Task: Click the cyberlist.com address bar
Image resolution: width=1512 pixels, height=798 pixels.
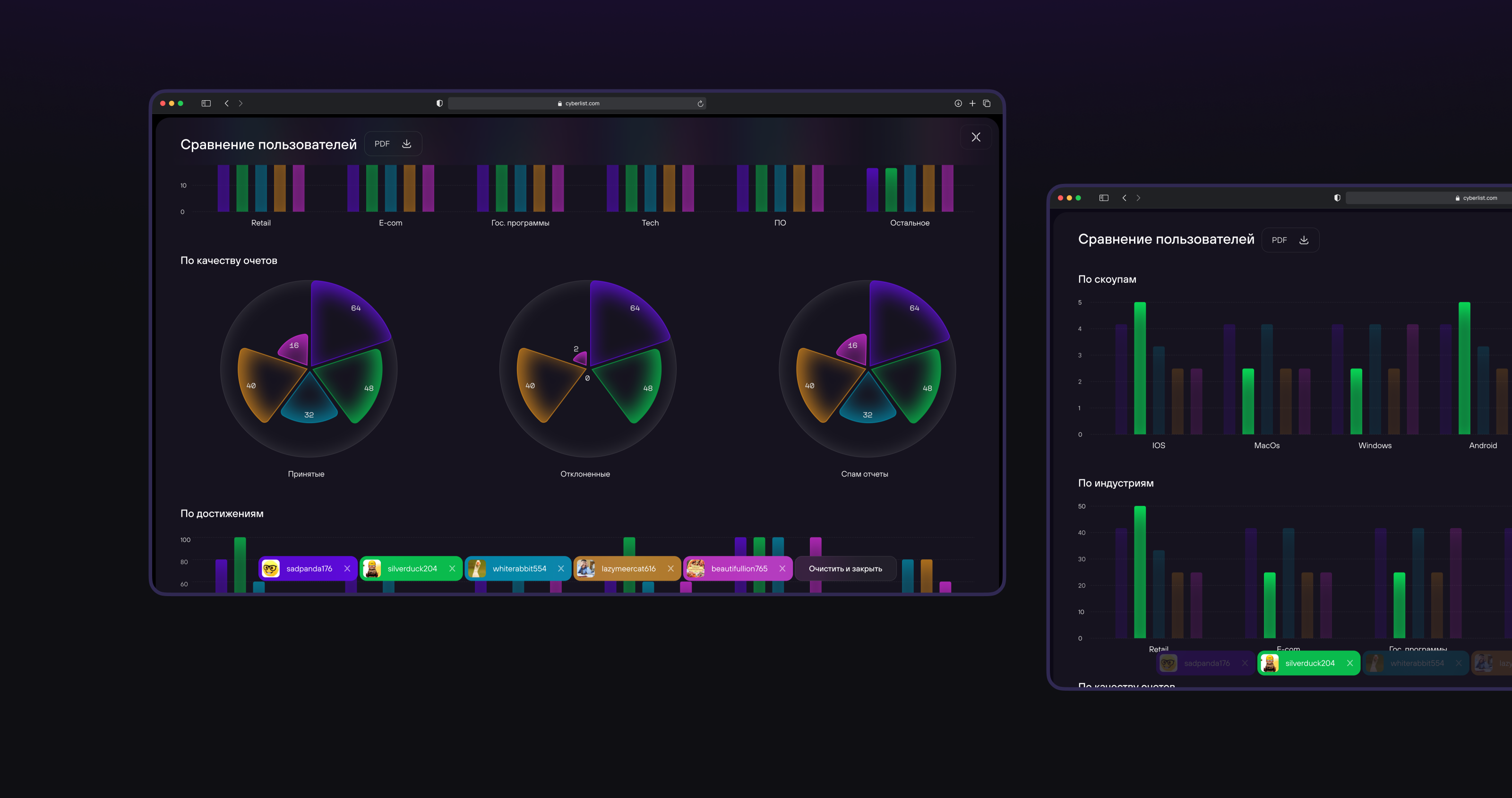Action: [577, 104]
